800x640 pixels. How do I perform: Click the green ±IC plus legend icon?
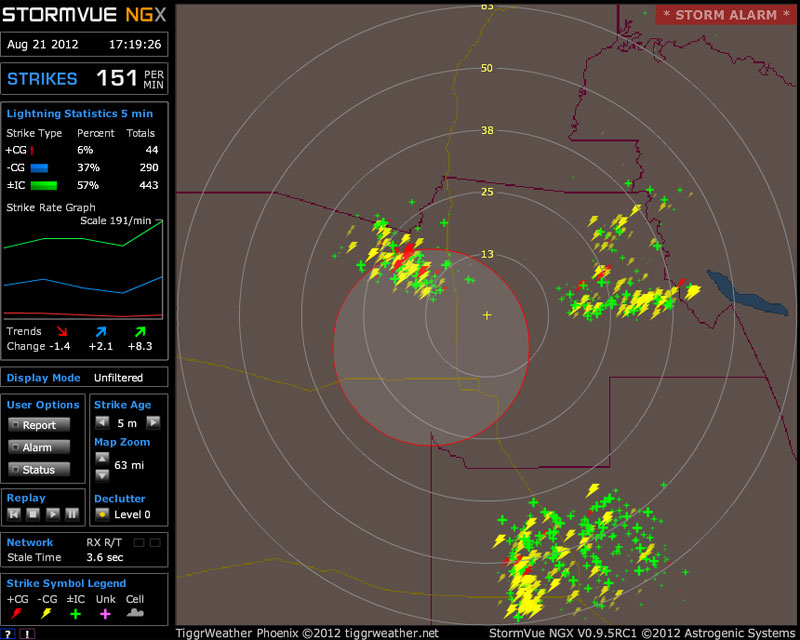(75, 613)
